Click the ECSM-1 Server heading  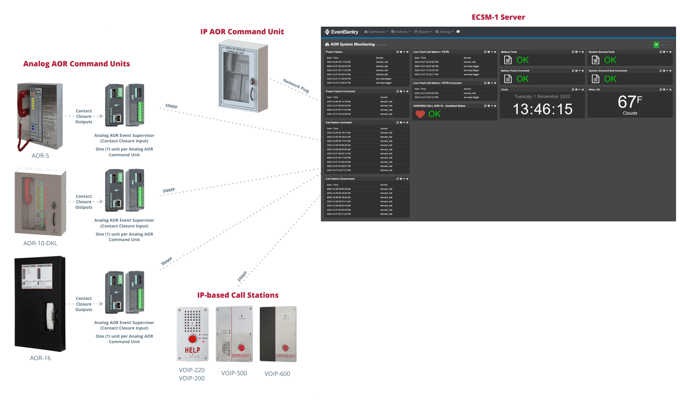tap(498, 17)
